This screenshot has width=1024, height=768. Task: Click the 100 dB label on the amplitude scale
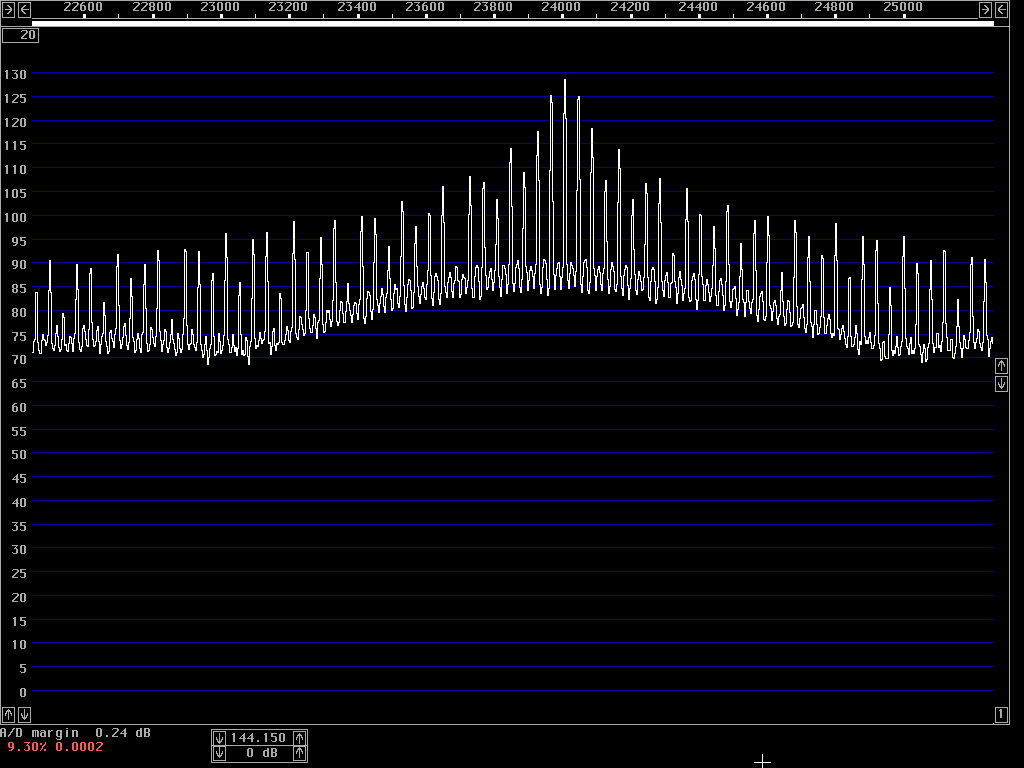[x=15, y=217]
